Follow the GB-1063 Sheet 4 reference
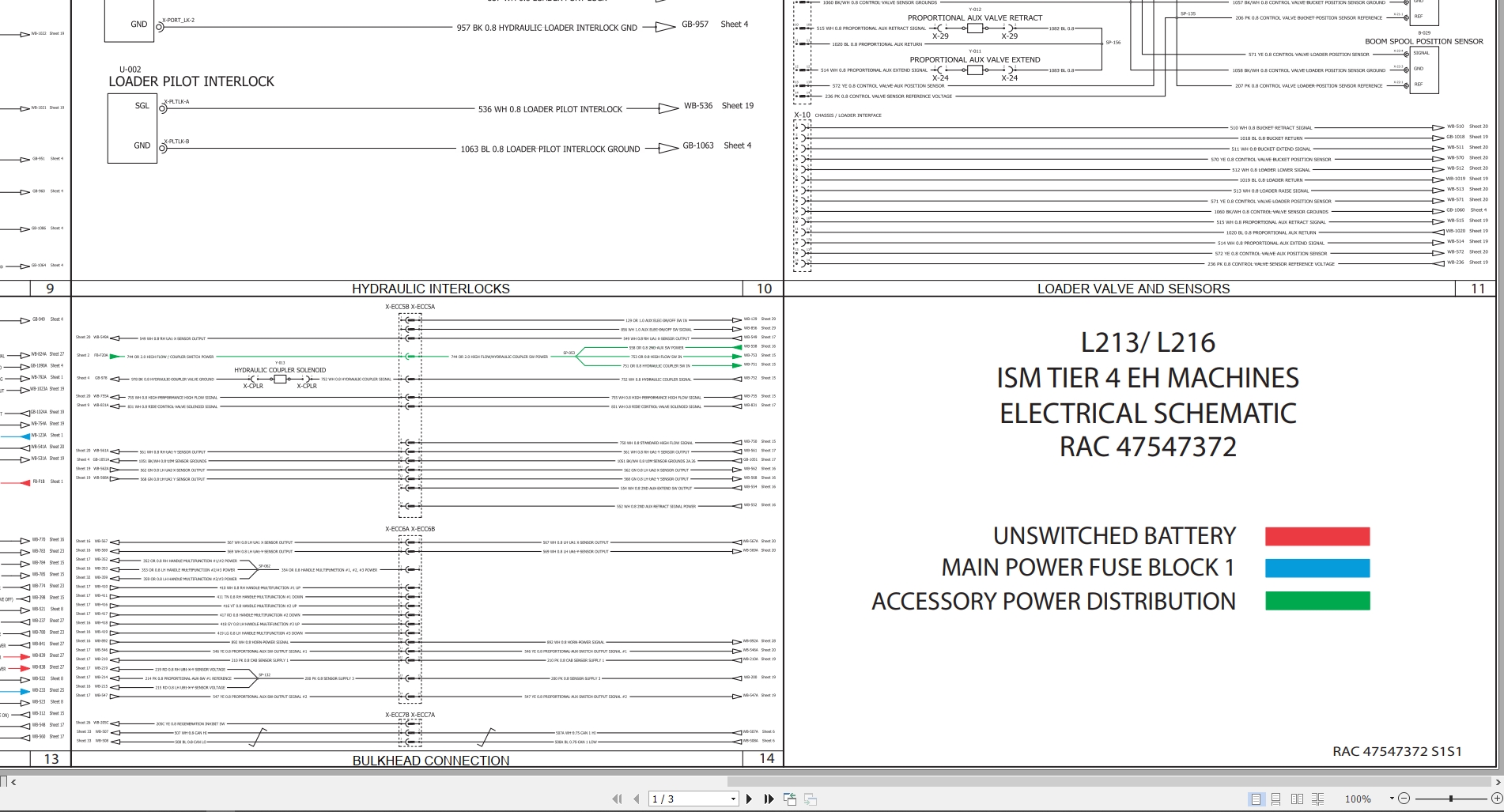This screenshot has height=812, width=1504. click(x=697, y=145)
